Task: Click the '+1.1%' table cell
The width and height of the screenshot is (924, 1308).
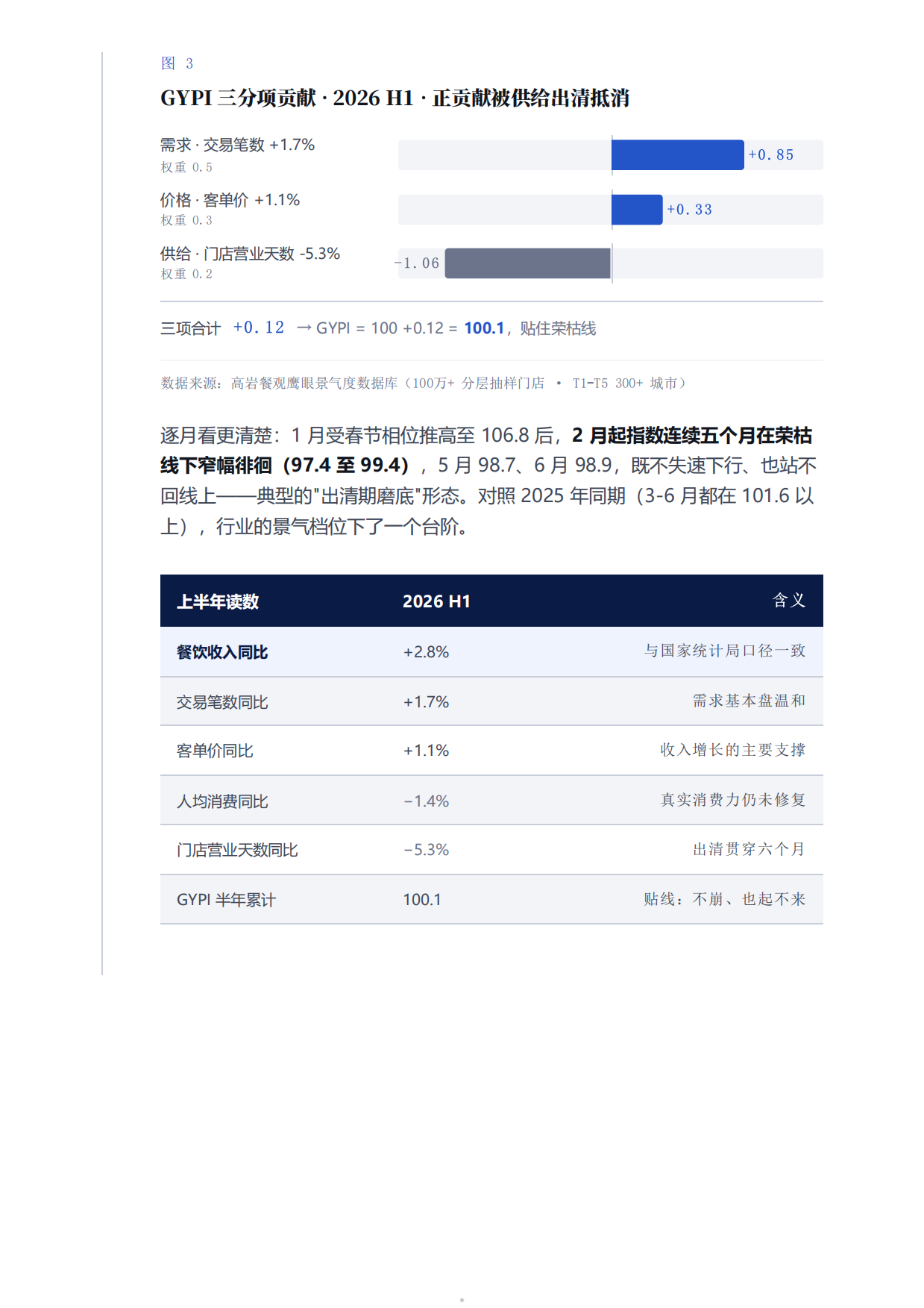Action: coord(426,751)
